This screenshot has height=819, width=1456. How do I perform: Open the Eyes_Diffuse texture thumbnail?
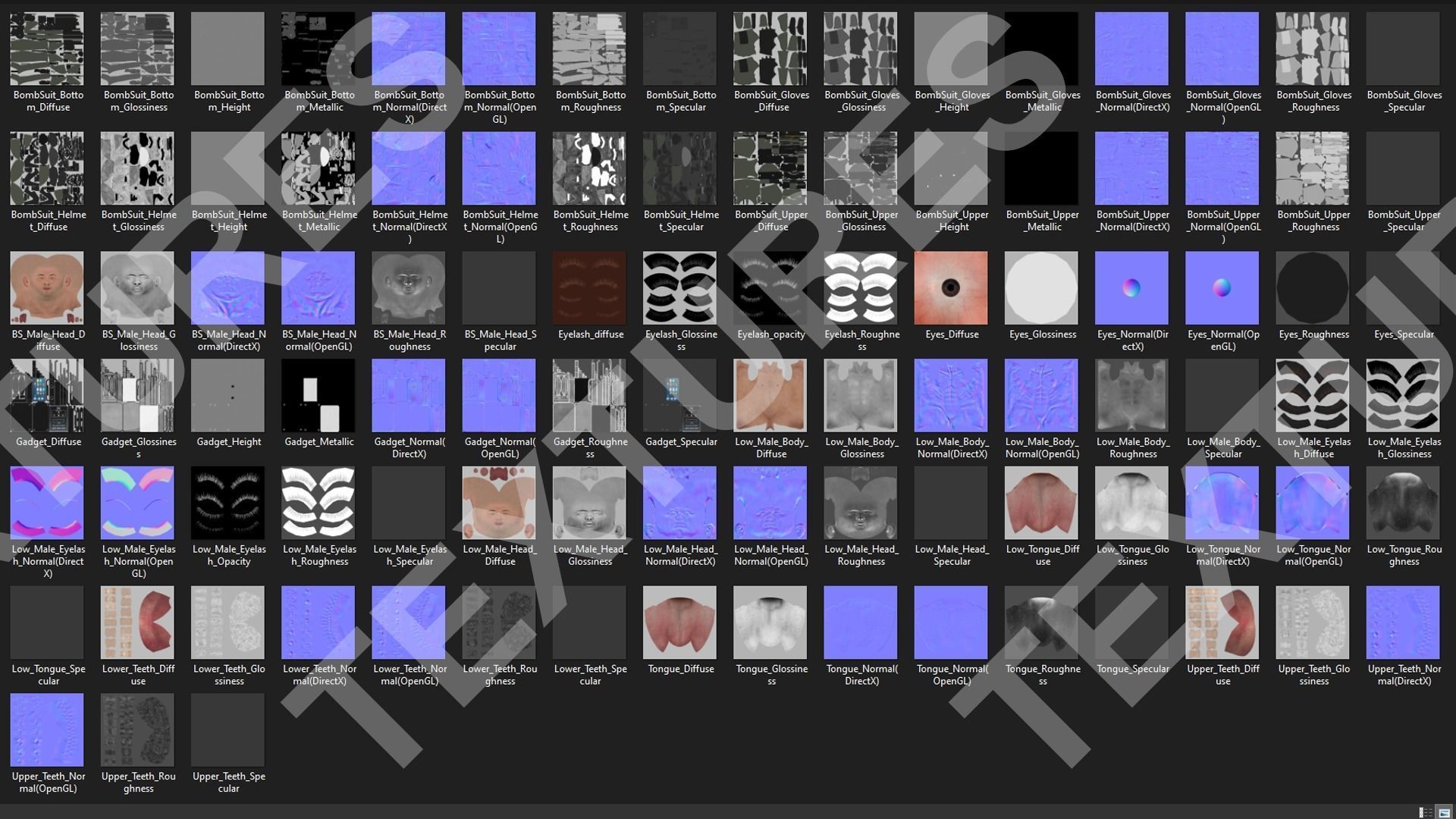coord(951,288)
